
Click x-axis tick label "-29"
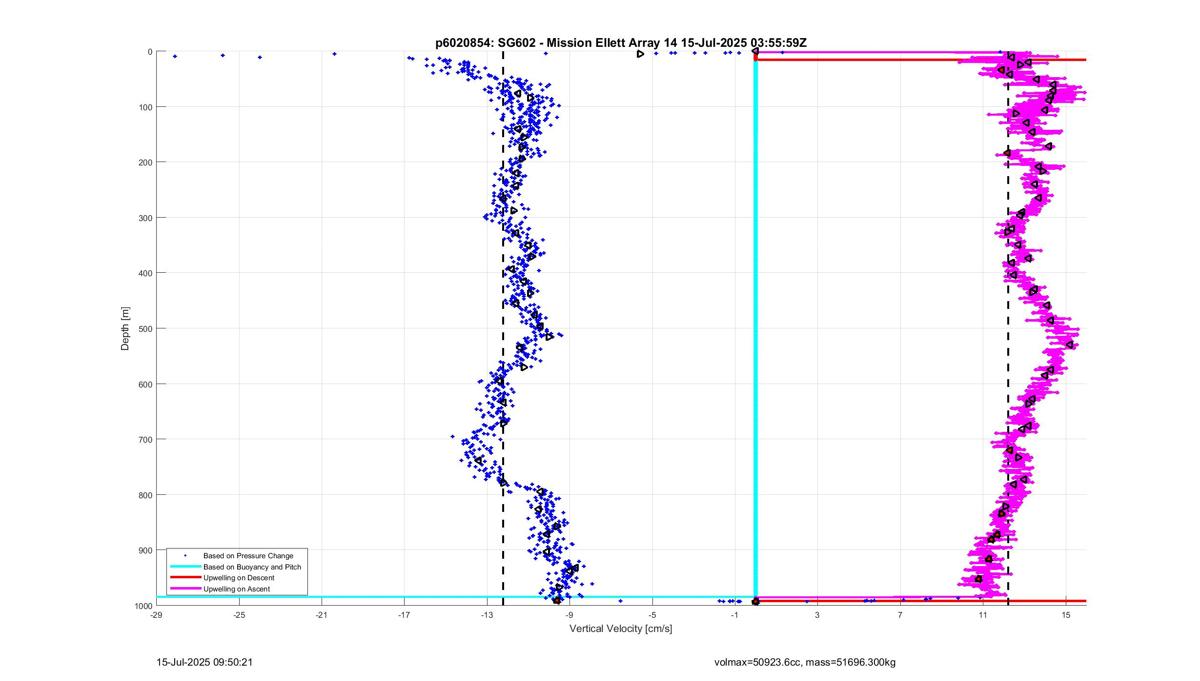156,615
